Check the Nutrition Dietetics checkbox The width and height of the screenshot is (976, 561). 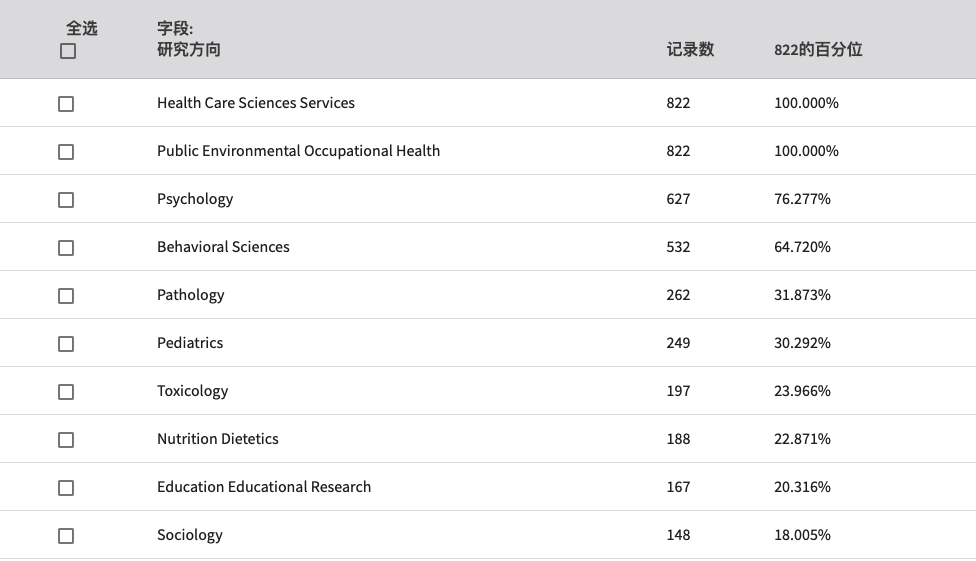pyautogui.click(x=66, y=440)
